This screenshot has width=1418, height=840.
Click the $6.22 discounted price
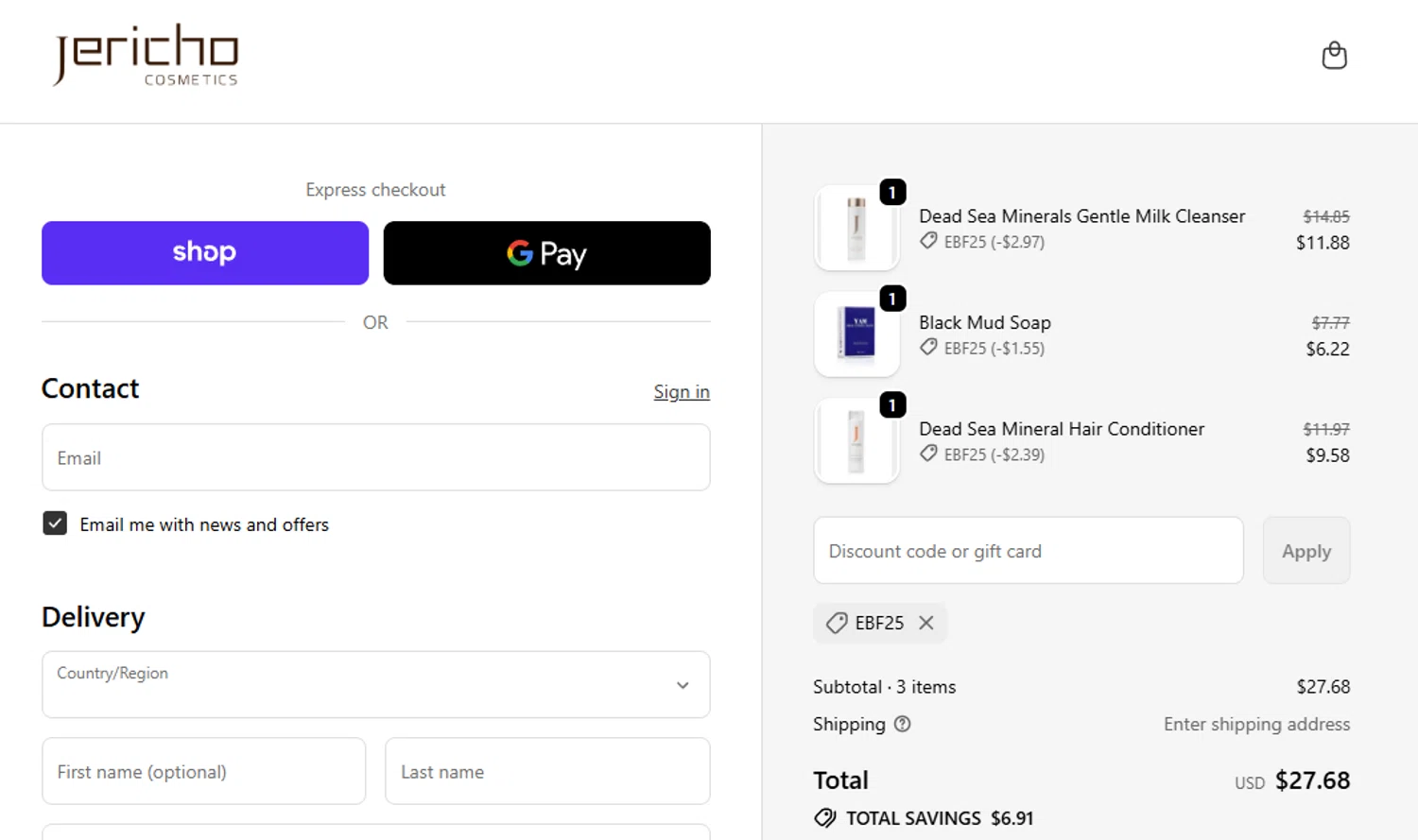[x=1327, y=349]
